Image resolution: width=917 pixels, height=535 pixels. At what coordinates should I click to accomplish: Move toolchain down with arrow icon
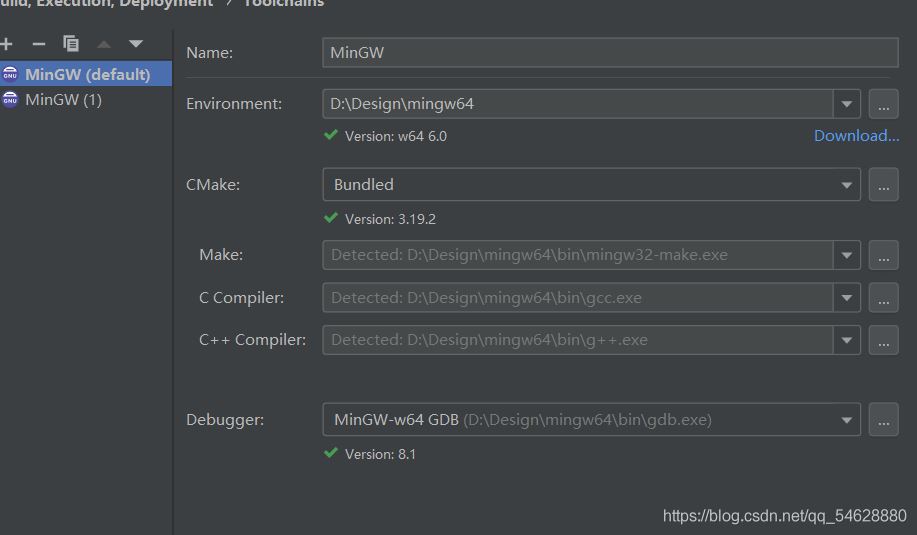pos(136,44)
